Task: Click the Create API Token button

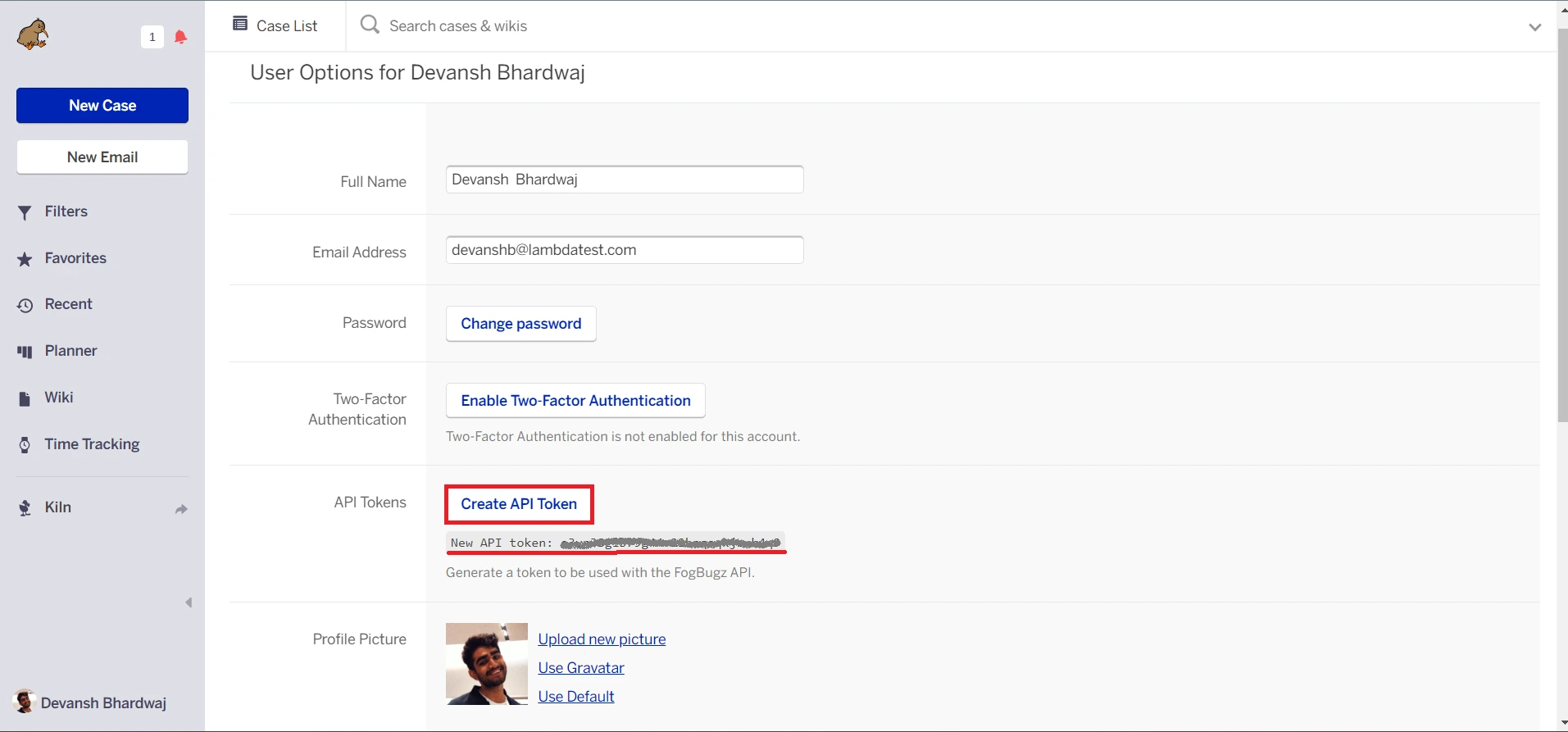Action: click(519, 504)
